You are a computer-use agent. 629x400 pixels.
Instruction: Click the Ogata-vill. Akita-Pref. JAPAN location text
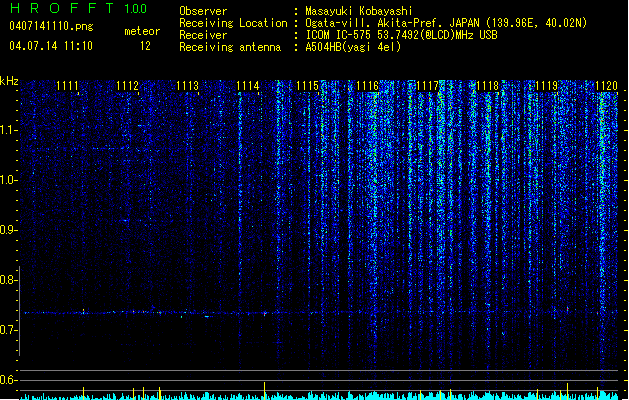pyautogui.click(x=446, y=23)
